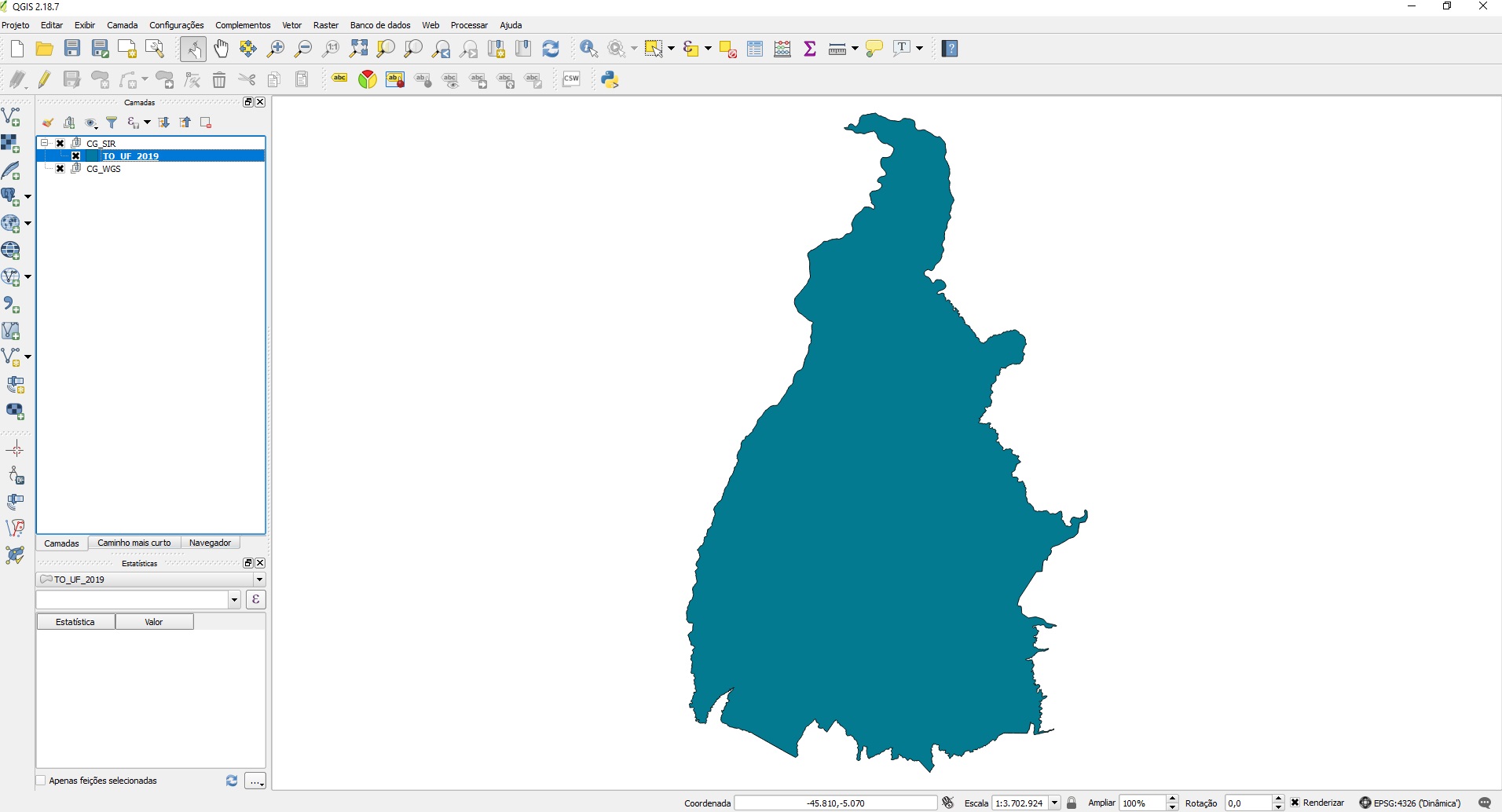This screenshot has width=1502, height=812.
Task: Refresh statistics with the reload button
Action: pos(232,781)
